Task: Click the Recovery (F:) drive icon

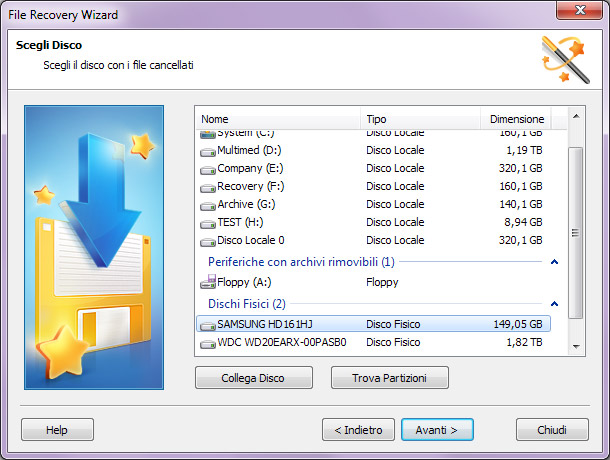Action: pyautogui.click(x=208, y=187)
